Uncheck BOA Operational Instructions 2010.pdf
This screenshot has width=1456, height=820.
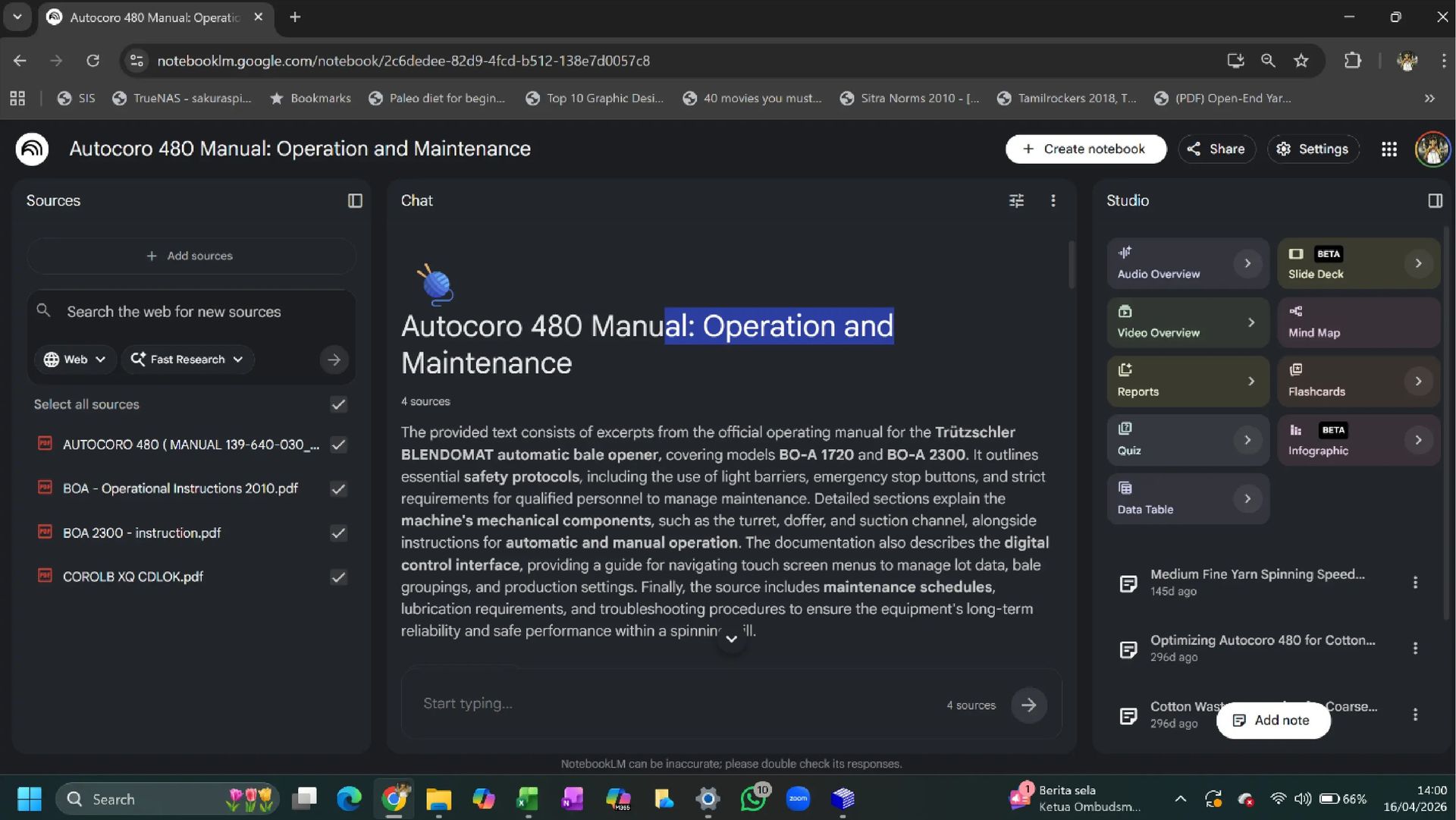coord(338,489)
